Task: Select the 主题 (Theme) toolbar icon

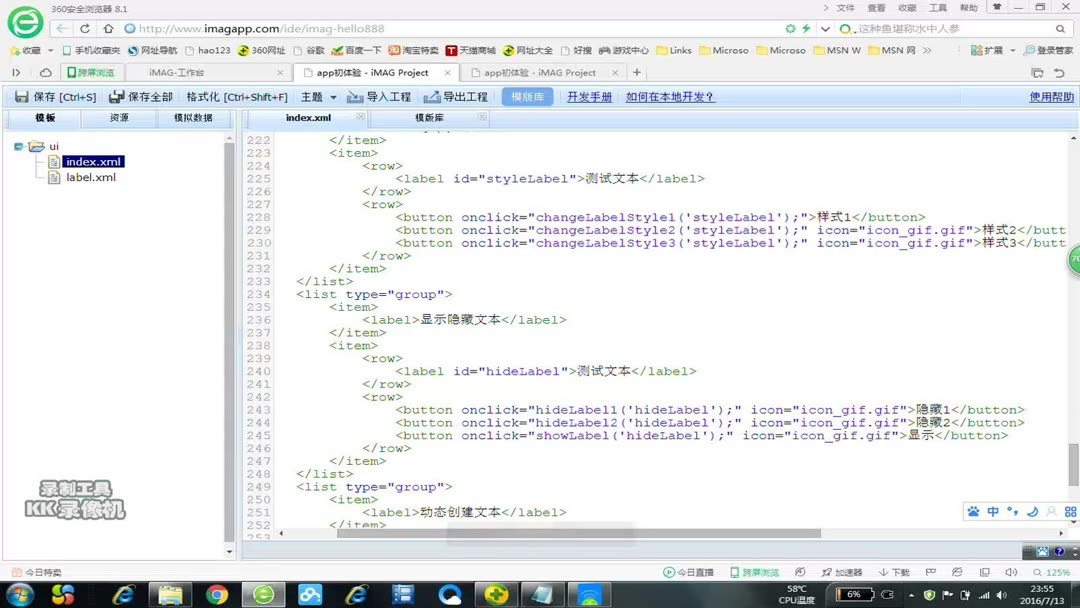Action: tap(314, 96)
